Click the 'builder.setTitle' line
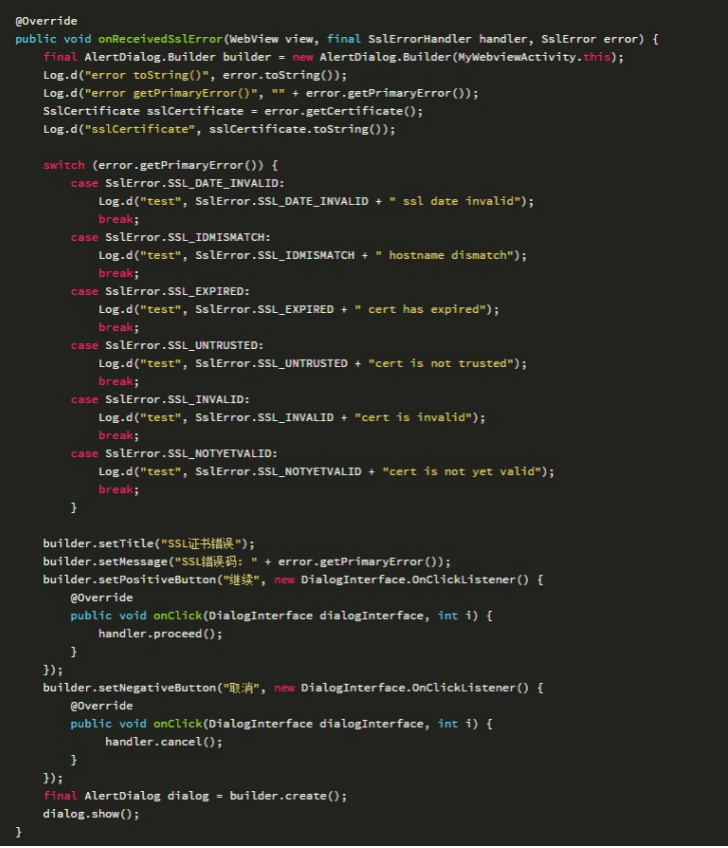Image resolution: width=728 pixels, height=848 pixels. point(149,544)
